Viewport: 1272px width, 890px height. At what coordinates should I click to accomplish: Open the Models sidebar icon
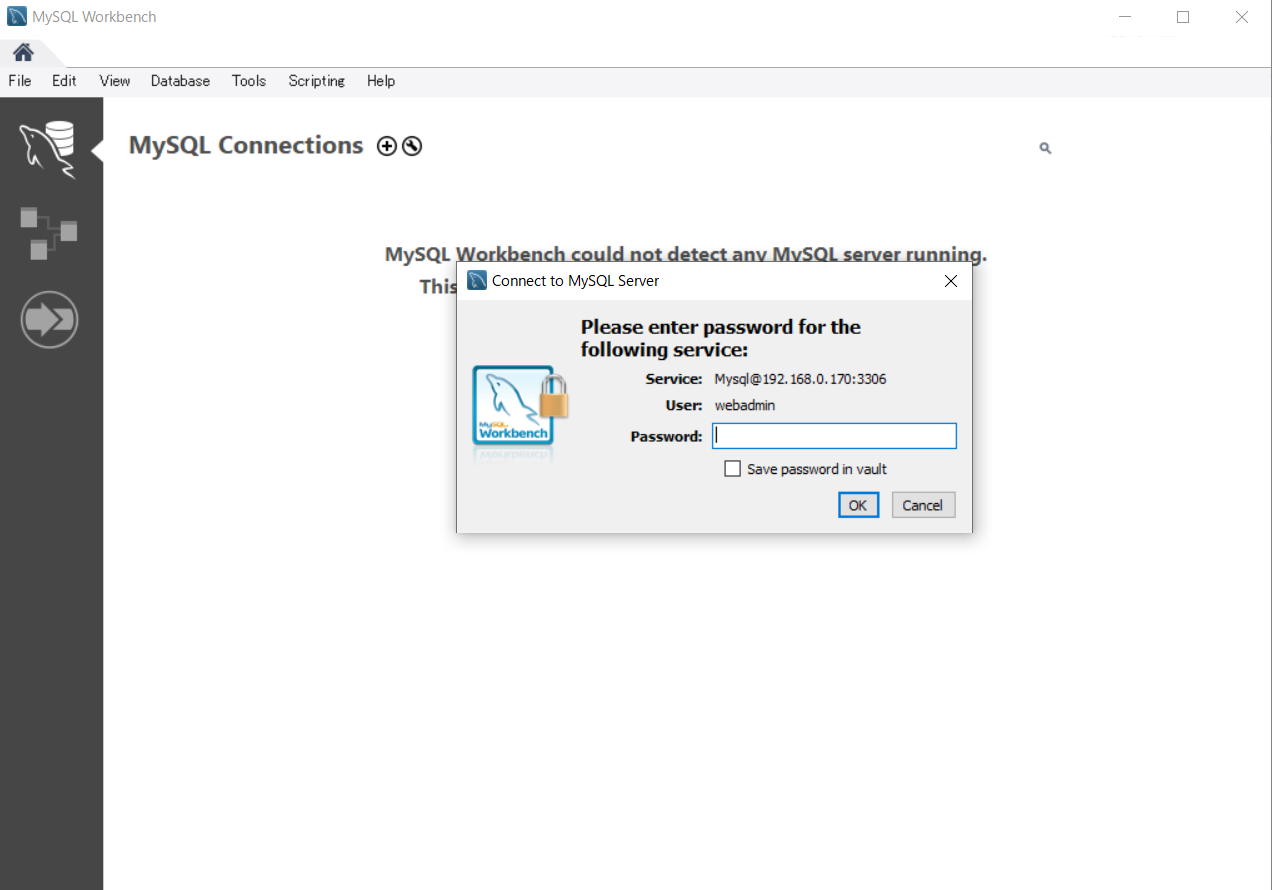(x=48, y=233)
